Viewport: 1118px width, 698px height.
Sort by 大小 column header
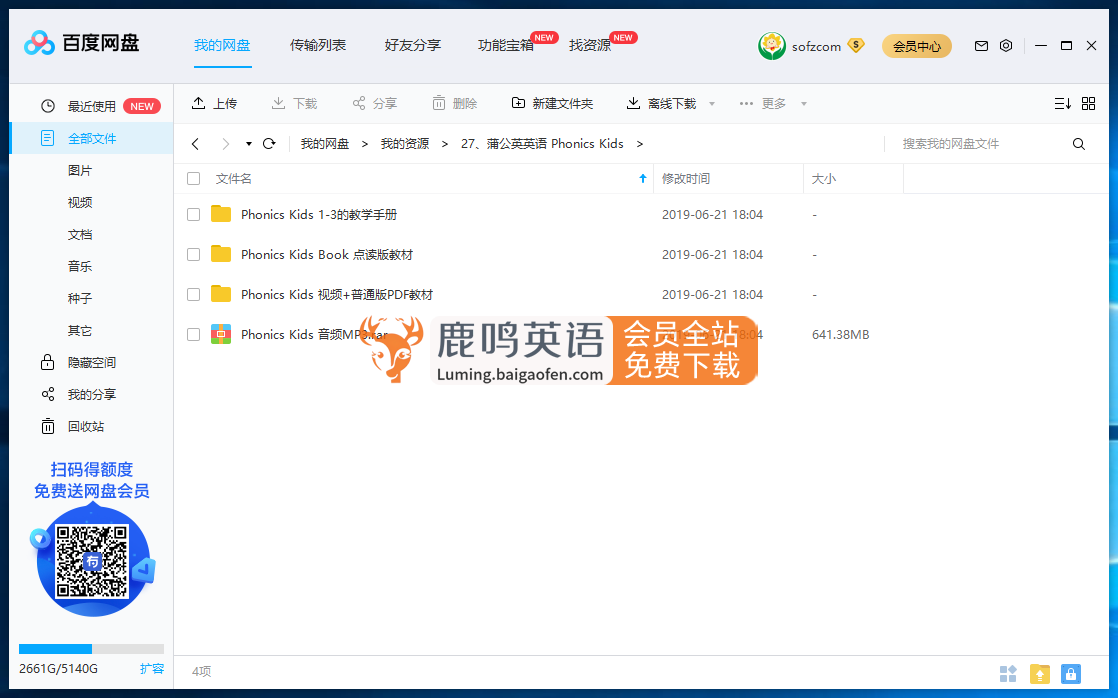(x=824, y=179)
